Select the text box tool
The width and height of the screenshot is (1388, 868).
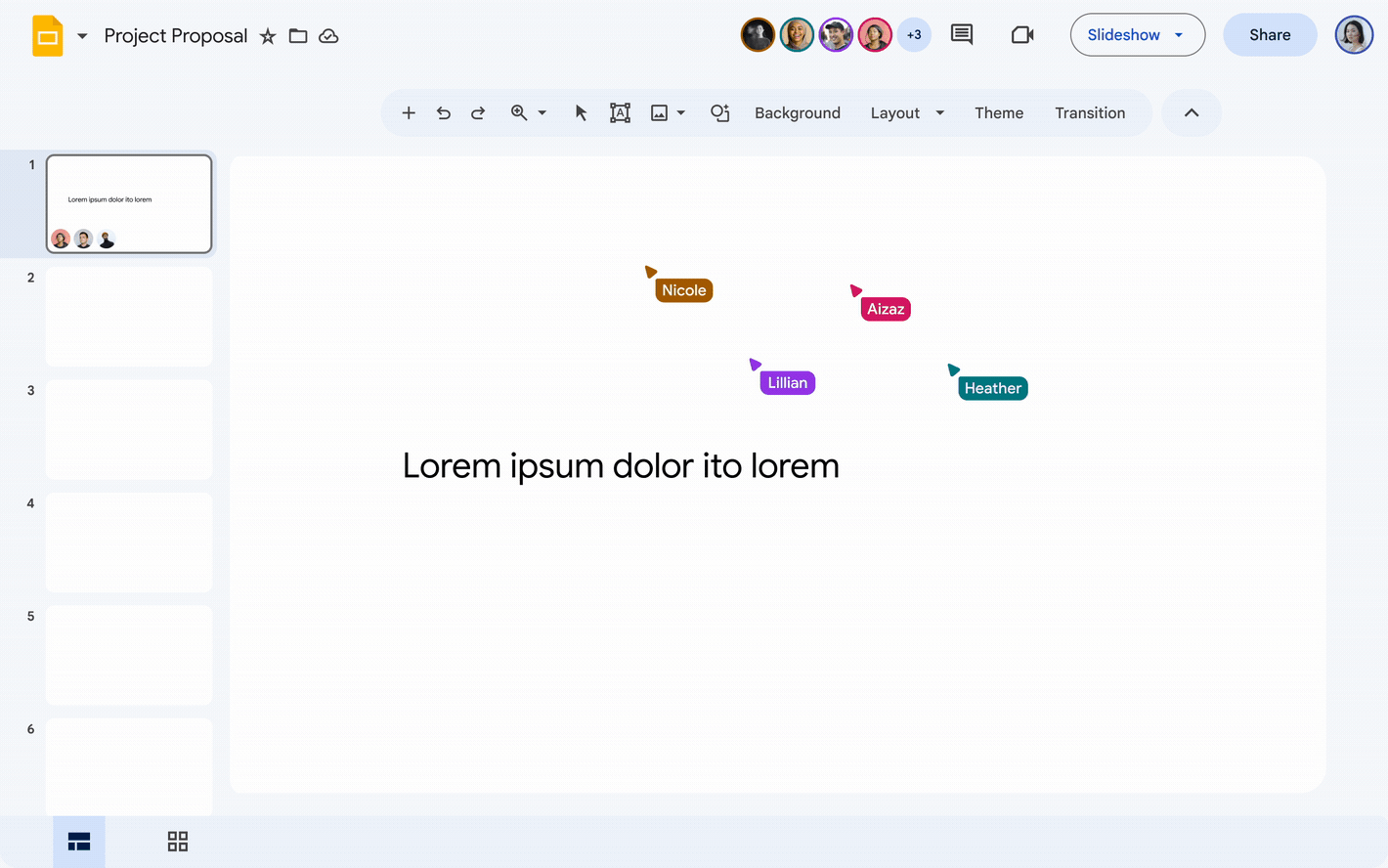pyautogui.click(x=620, y=113)
